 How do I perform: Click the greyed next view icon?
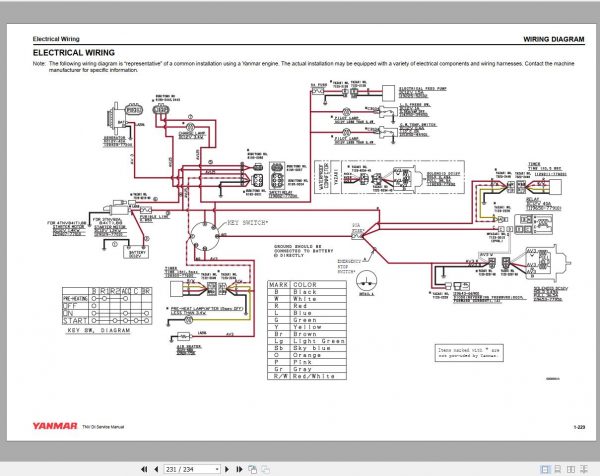pos(266,469)
